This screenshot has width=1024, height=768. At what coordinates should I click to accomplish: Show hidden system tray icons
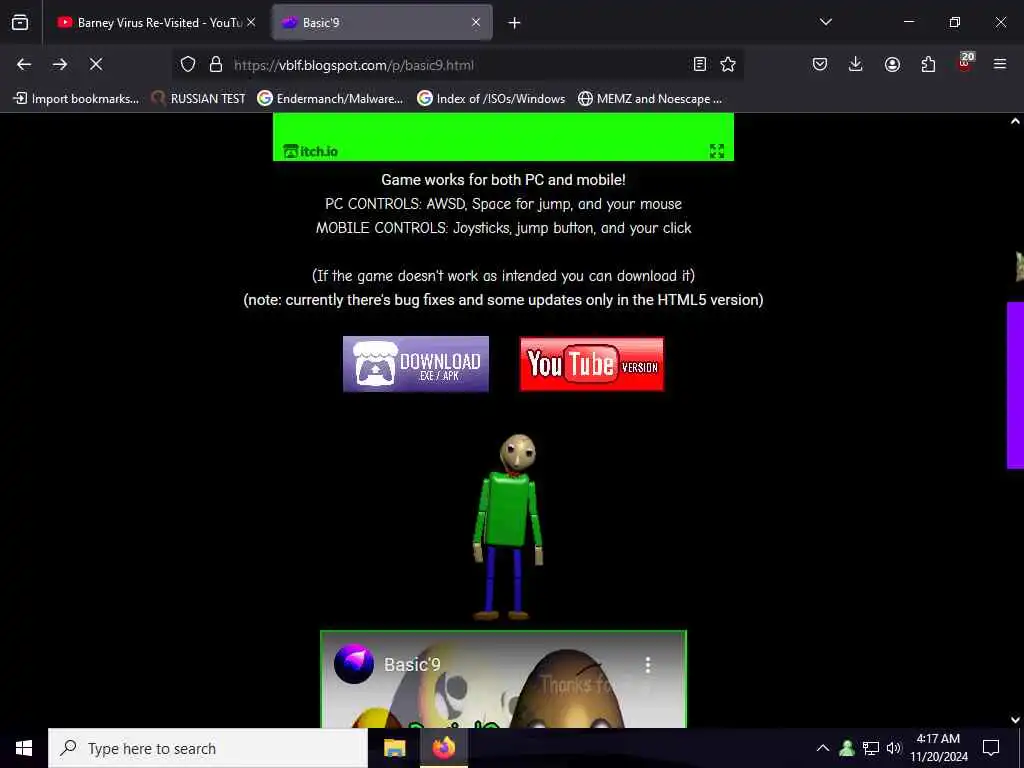(823, 748)
